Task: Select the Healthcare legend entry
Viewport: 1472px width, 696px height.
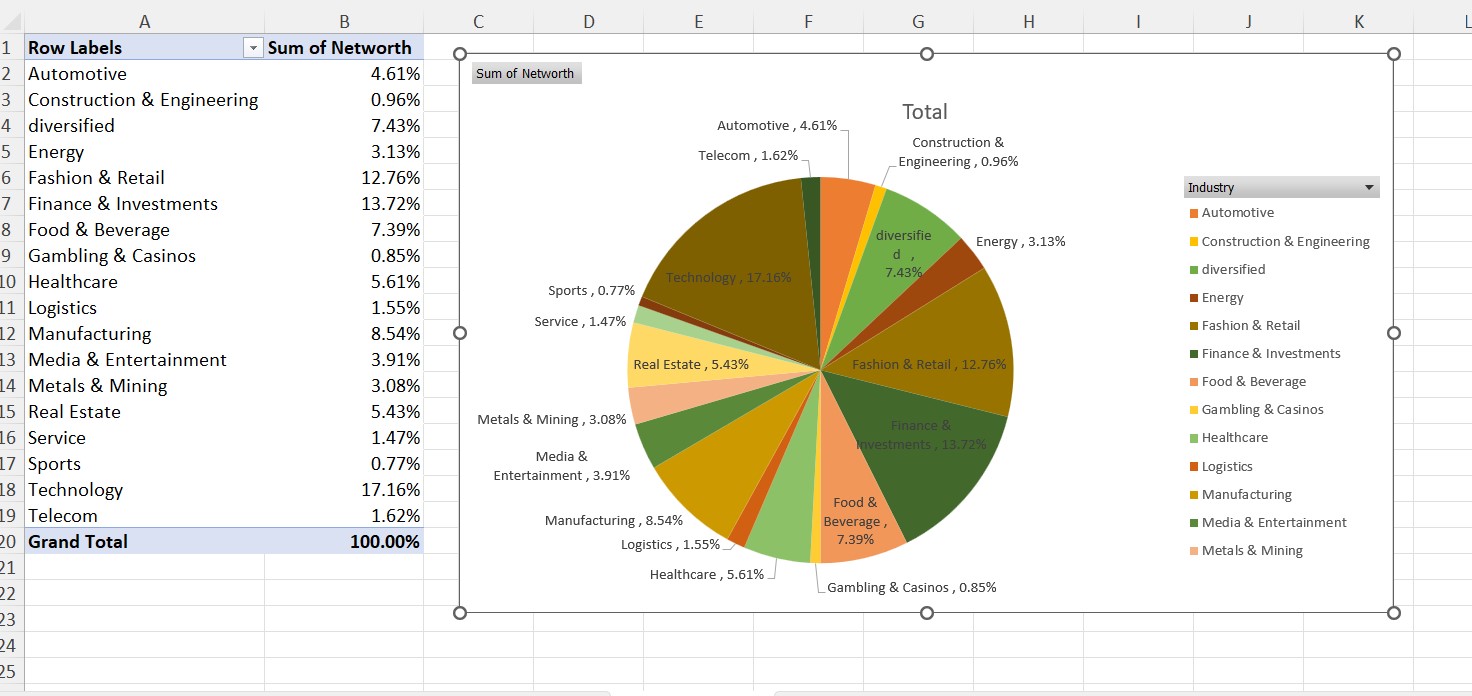Action: tap(1234, 438)
